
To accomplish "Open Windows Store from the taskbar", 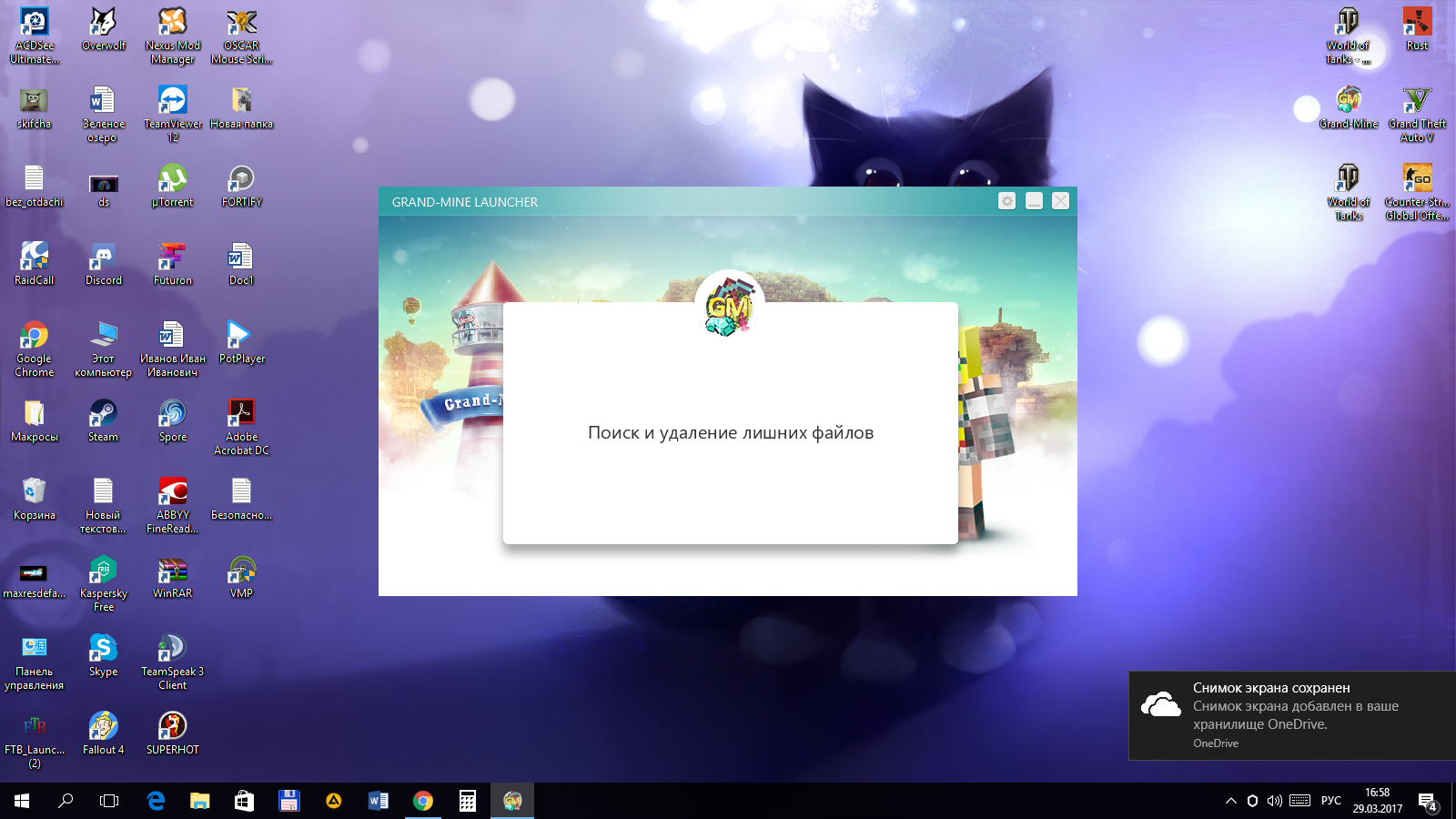I will click(x=244, y=801).
